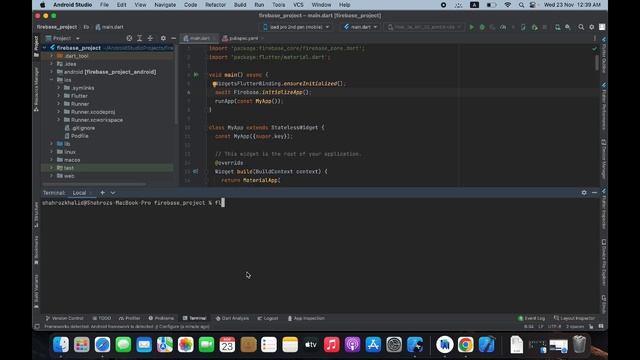Select opened file target icon in Project panel
The image size is (640, 360).
[x=129, y=38]
